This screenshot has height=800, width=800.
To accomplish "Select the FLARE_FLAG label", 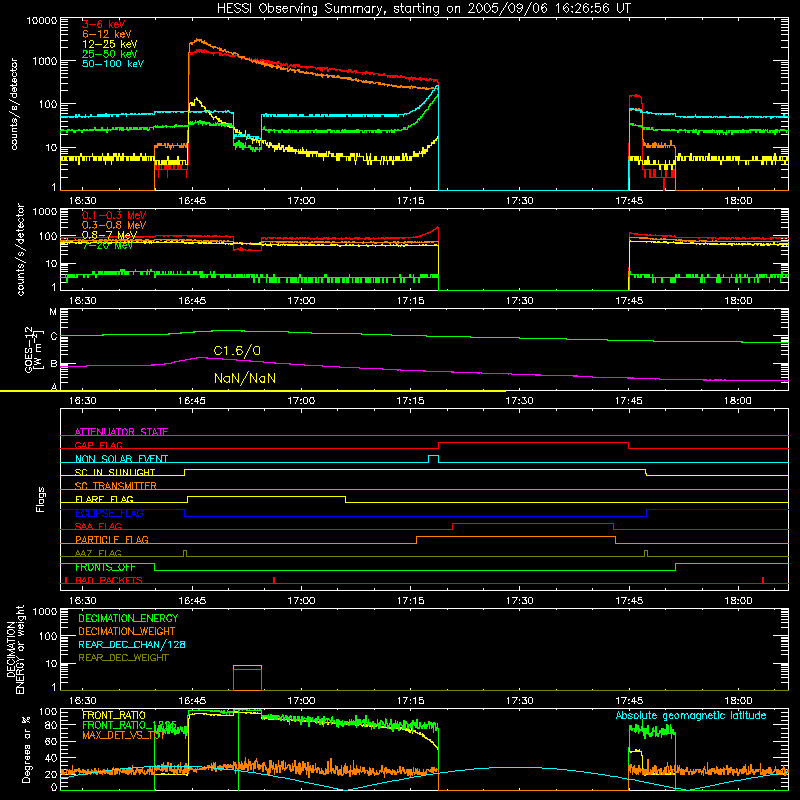I will (104, 499).
